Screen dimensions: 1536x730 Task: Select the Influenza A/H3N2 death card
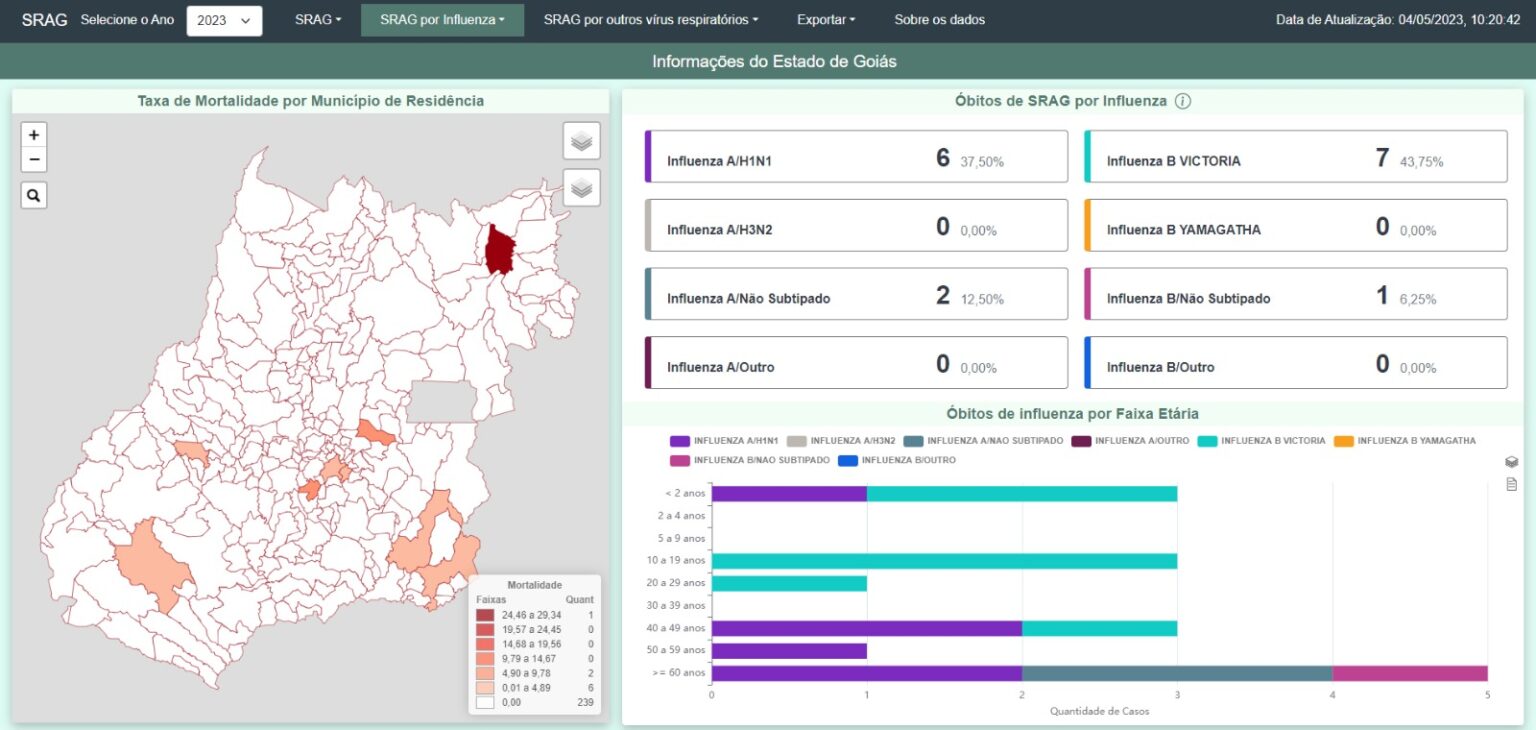(x=856, y=226)
